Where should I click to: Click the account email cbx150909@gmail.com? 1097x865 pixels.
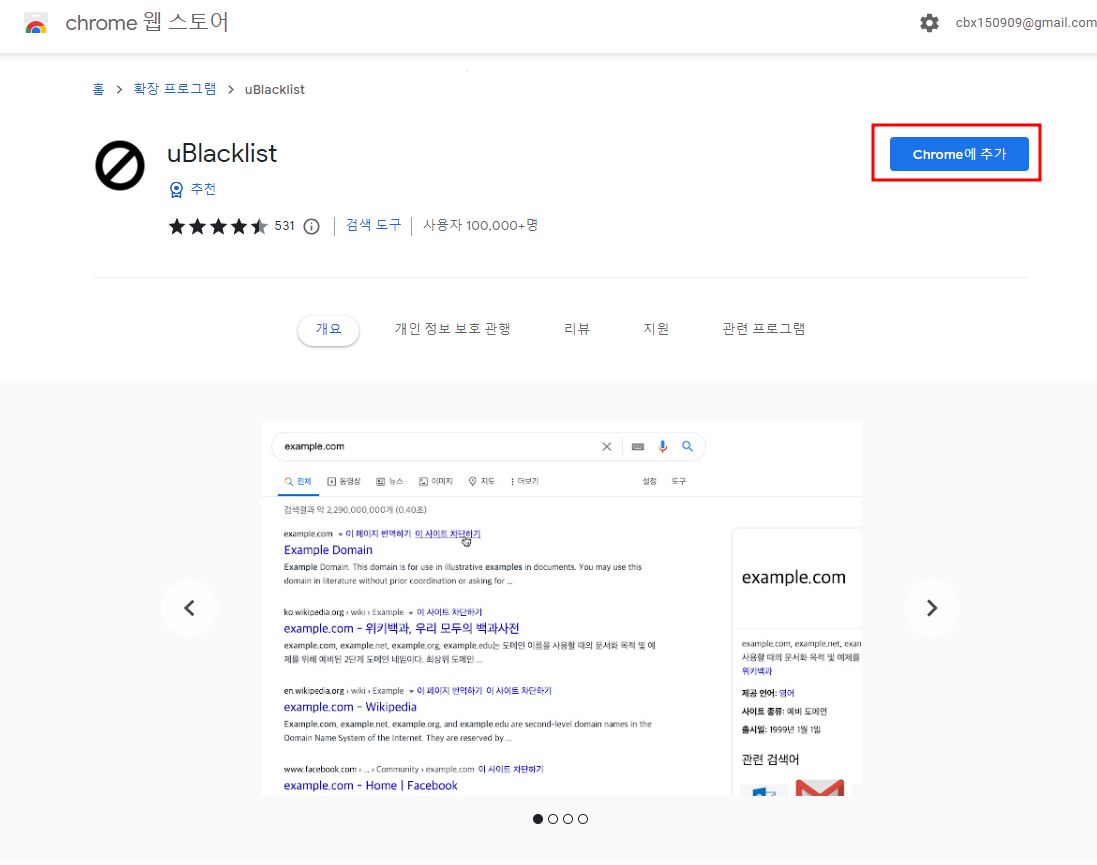[x=1026, y=22]
